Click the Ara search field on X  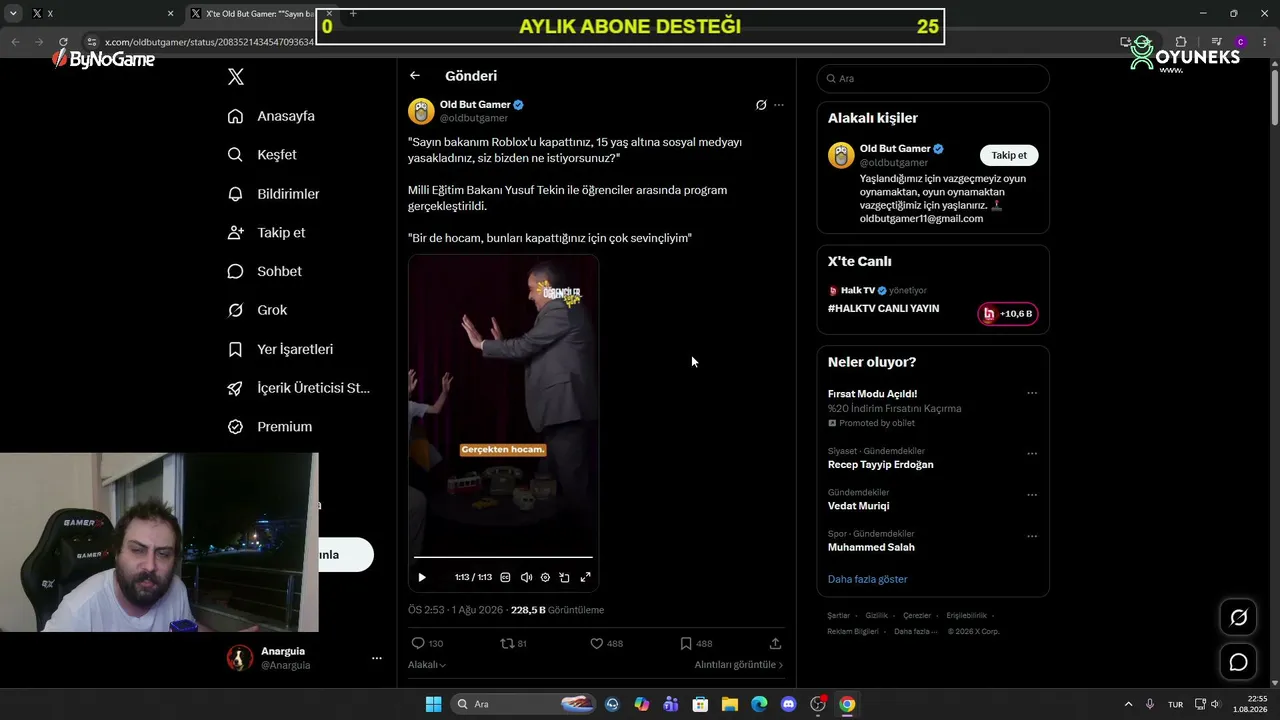pos(933,79)
